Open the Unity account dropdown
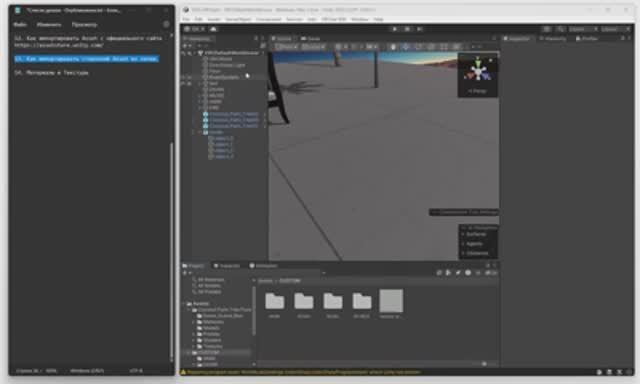 [195, 29]
